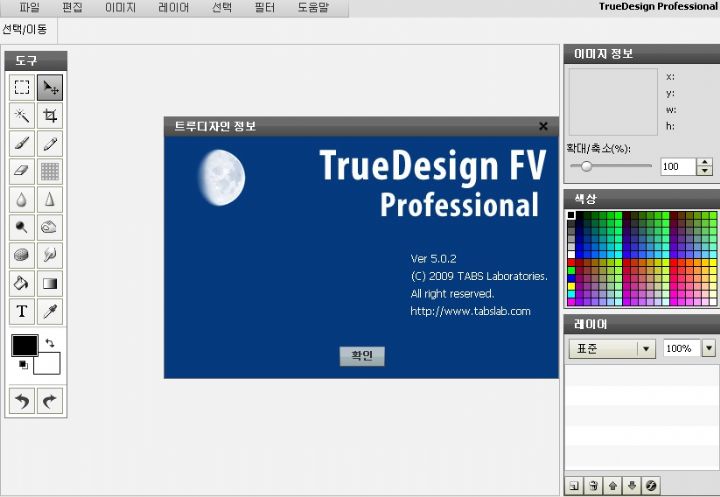This screenshot has width=720, height=497.
Task: Select the move/selection arrow tool
Action: click(50, 87)
